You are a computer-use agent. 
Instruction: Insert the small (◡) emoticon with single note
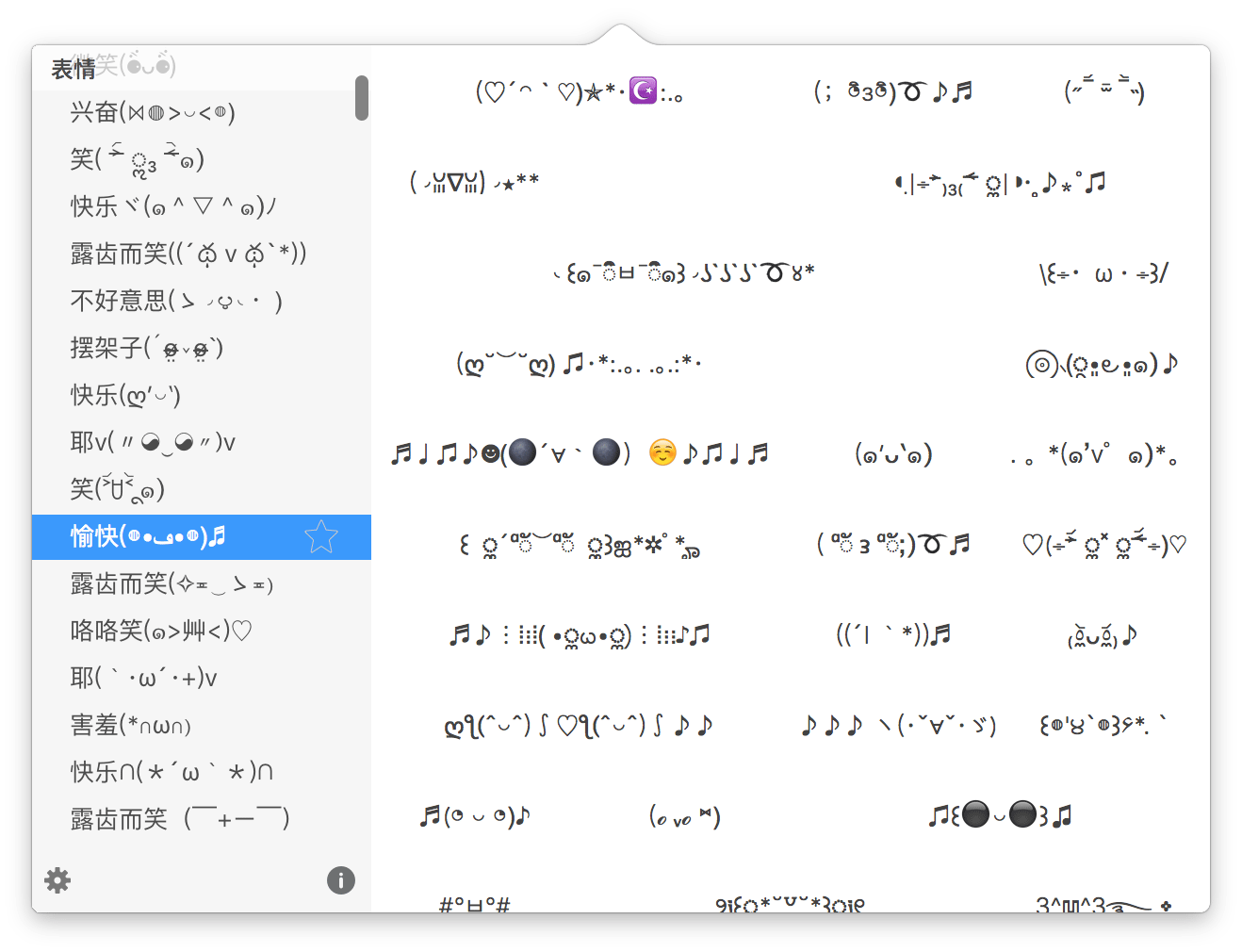coord(1103,636)
